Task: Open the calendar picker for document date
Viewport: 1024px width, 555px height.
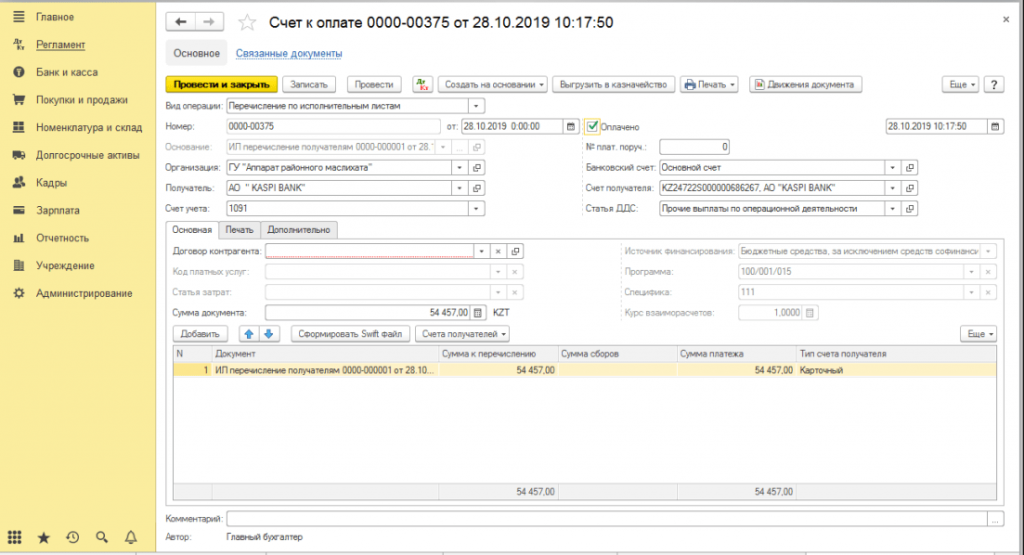Action: [x=571, y=126]
